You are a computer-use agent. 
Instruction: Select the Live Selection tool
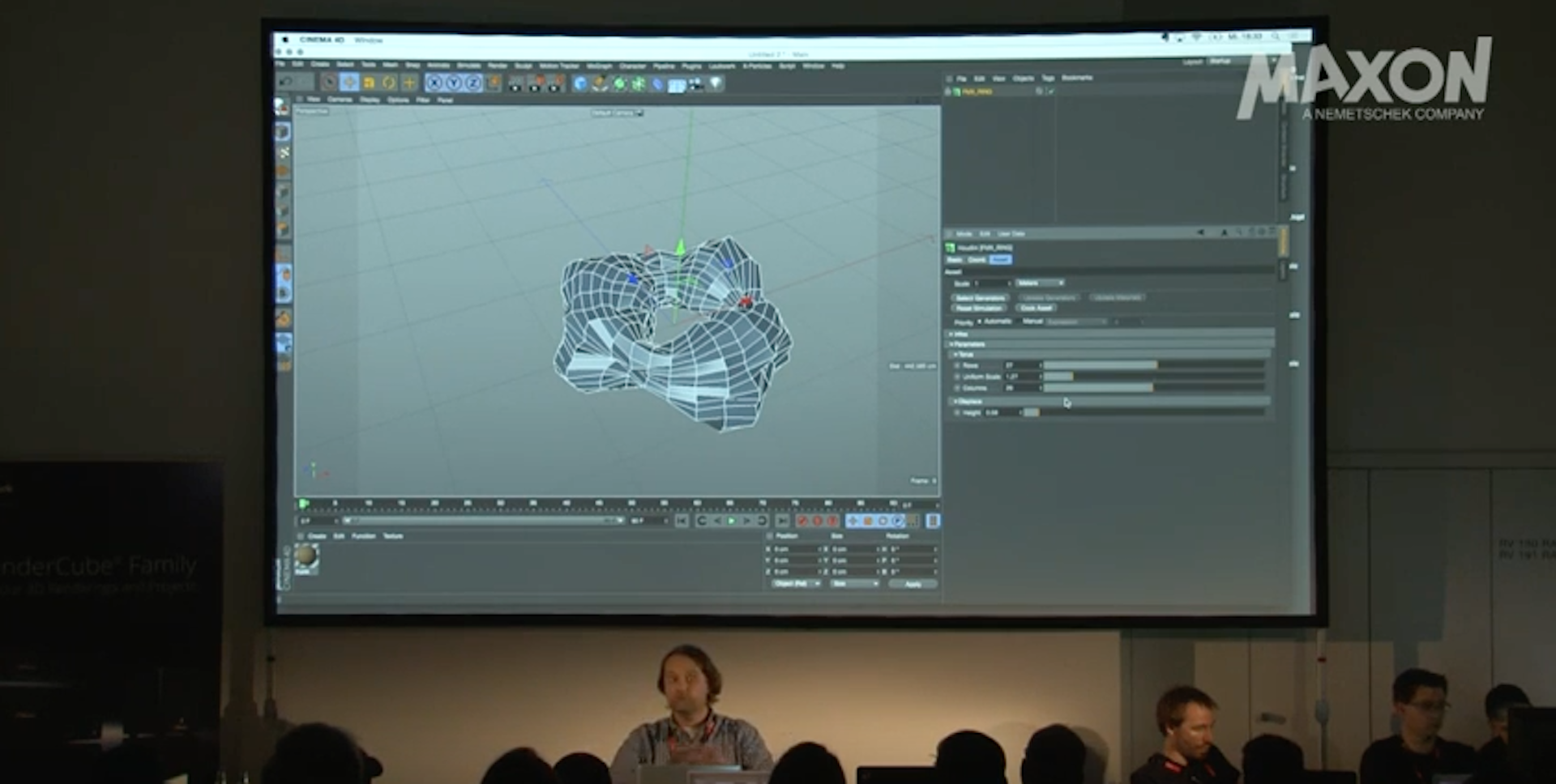point(328,82)
